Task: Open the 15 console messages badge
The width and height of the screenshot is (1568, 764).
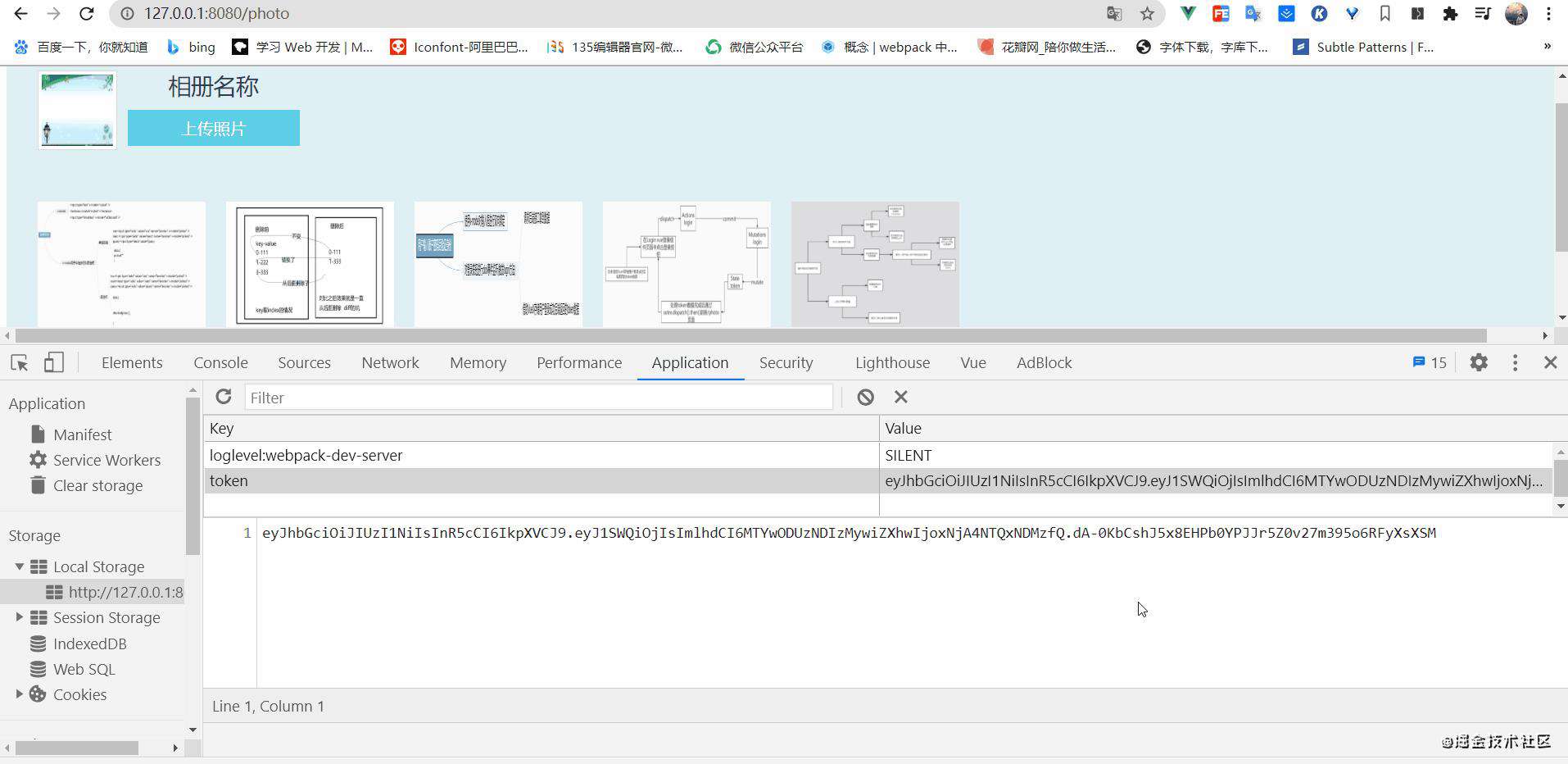Action: 1430,362
